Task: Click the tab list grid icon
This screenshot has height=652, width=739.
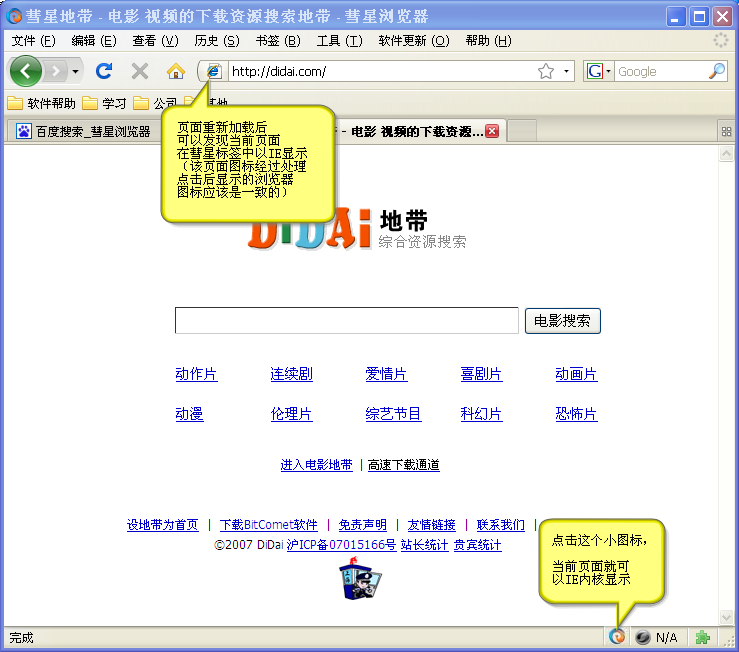Action: click(x=726, y=132)
